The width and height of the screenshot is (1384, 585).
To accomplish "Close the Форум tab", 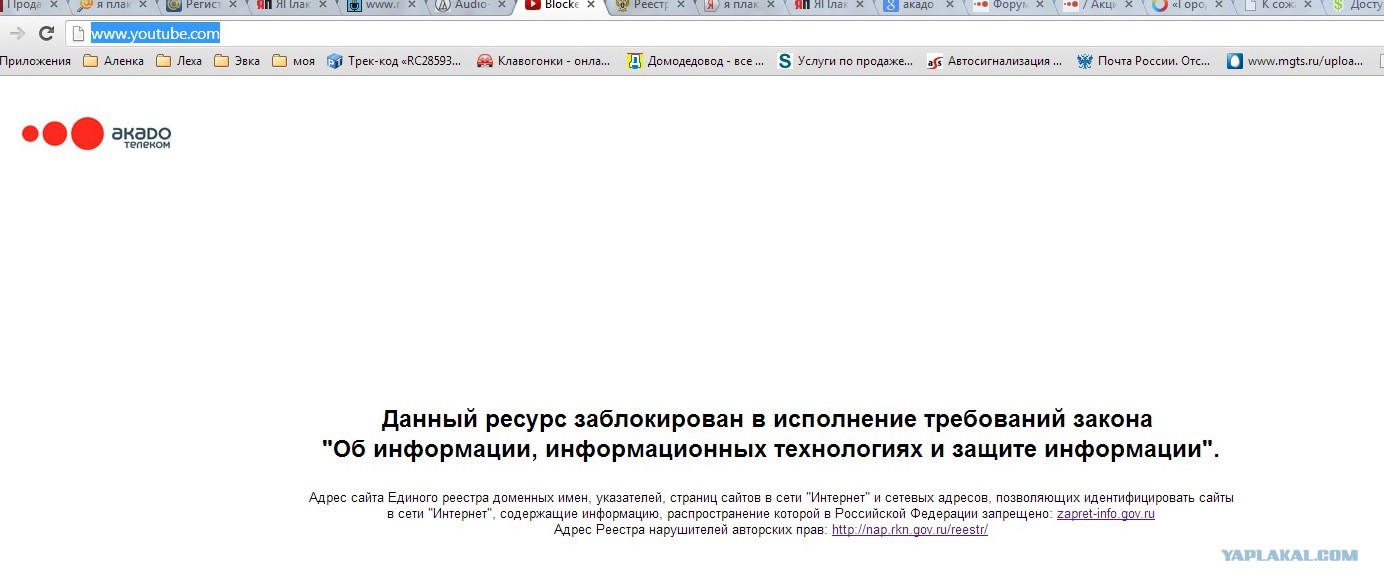I will click(x=1042, y=5).
